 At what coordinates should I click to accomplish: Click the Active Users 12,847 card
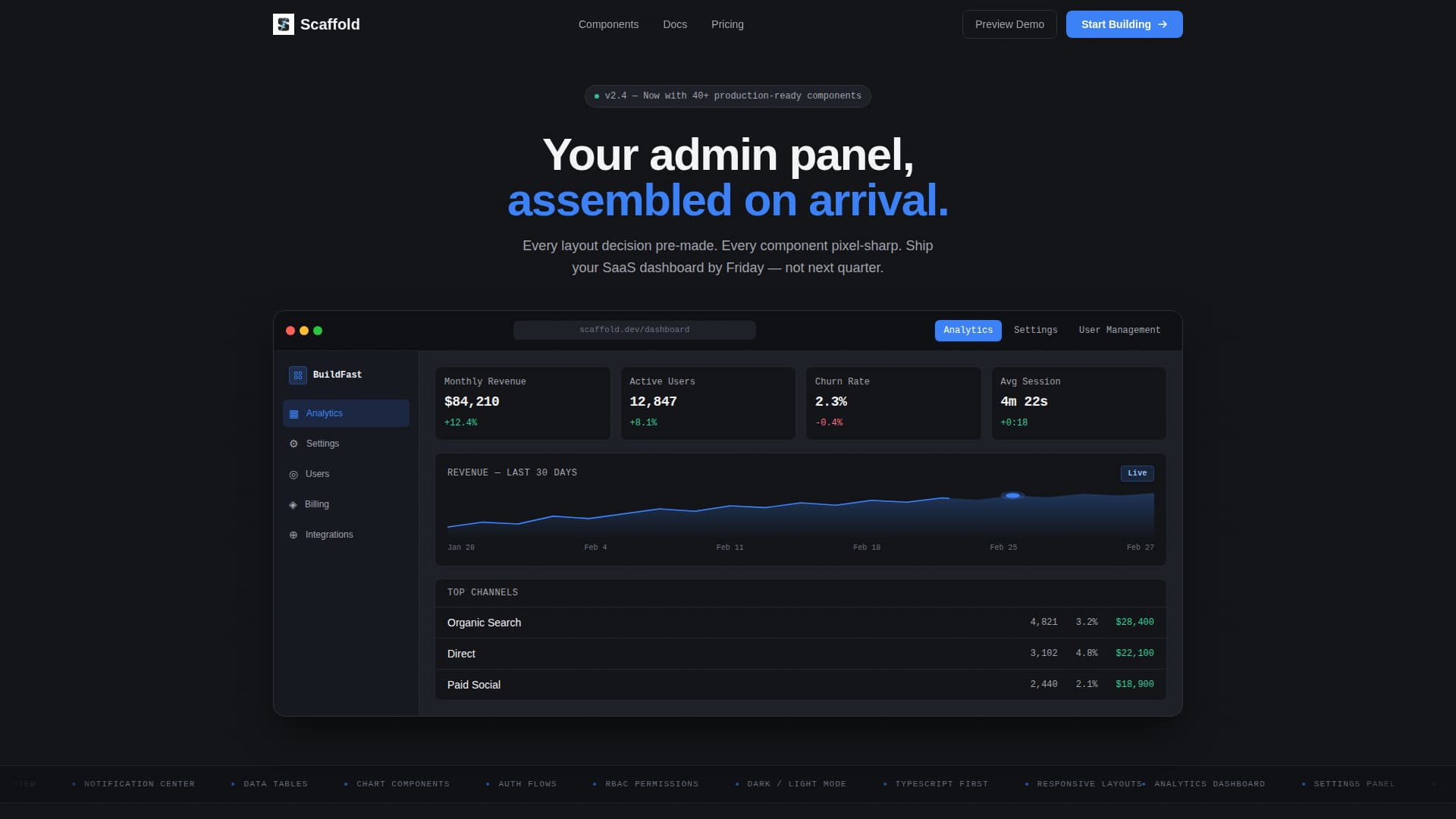pos(708,403)
